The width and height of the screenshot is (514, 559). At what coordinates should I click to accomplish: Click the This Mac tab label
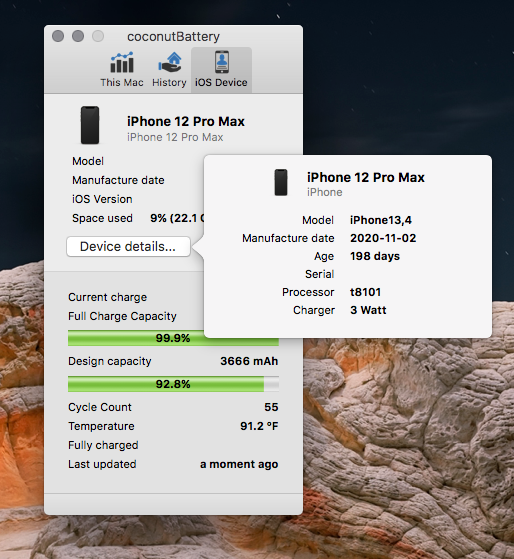(x=122, y=82)
